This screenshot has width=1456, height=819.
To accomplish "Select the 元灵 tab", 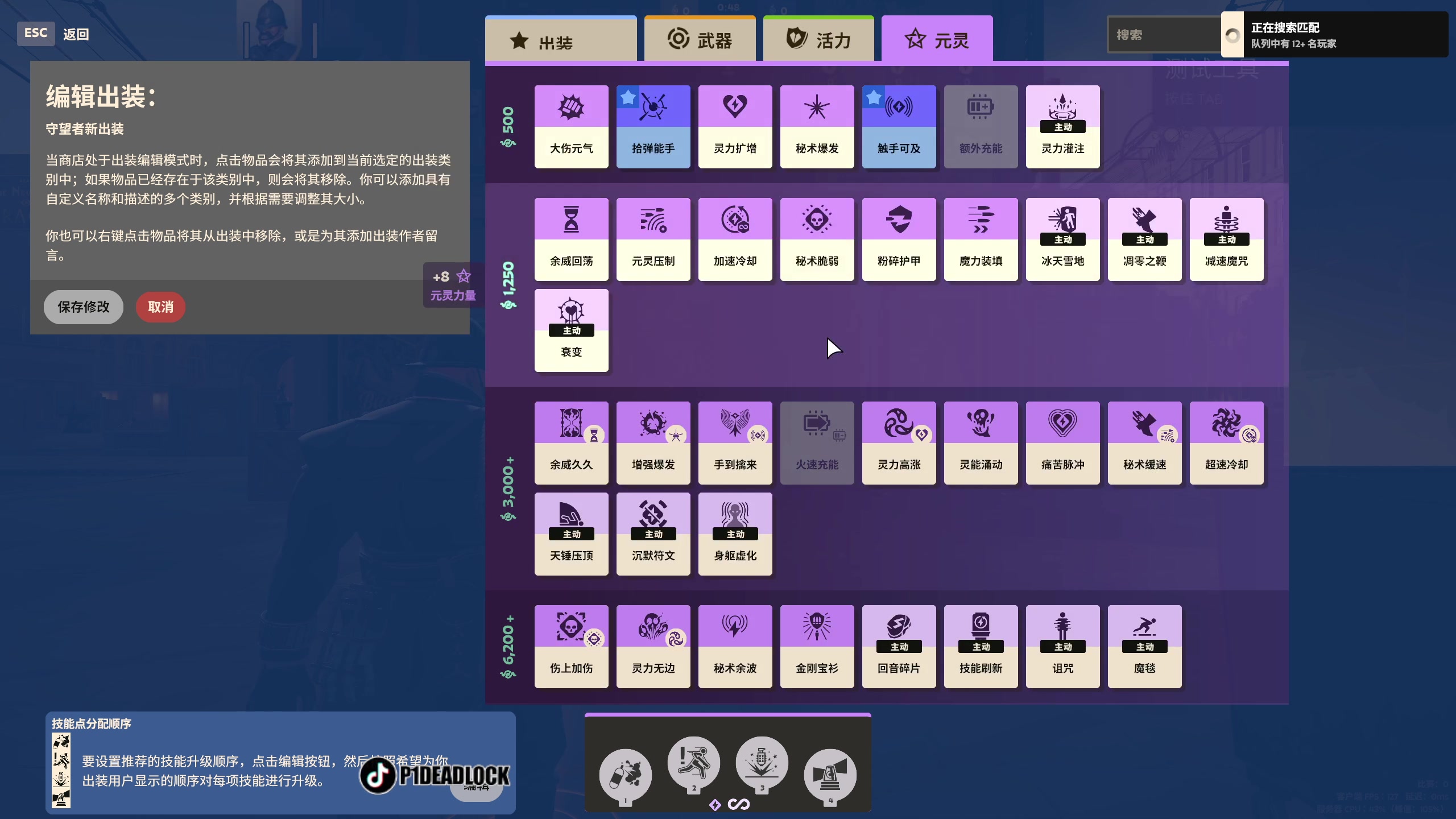I will [x=937, y=39].
